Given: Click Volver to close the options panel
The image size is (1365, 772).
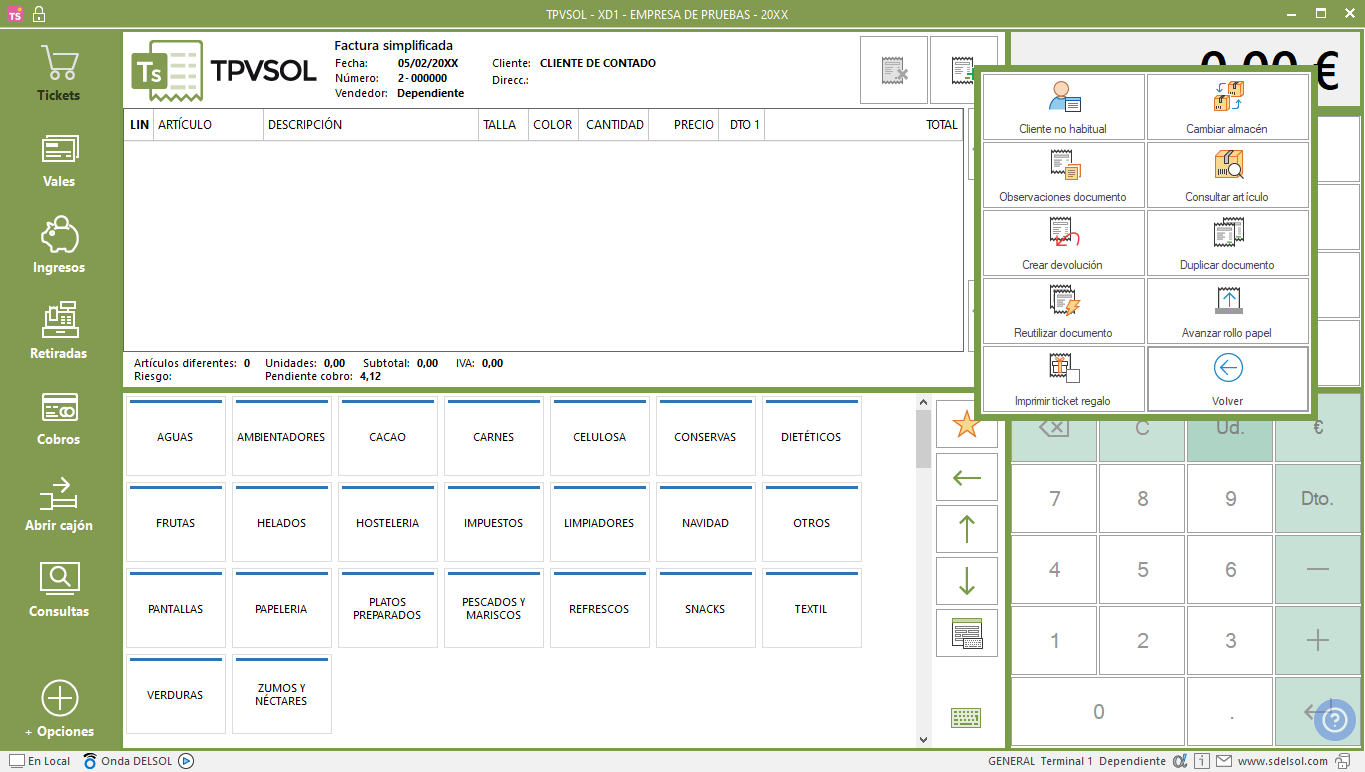Looking at the screenshot, I should tap(1228, 379).
